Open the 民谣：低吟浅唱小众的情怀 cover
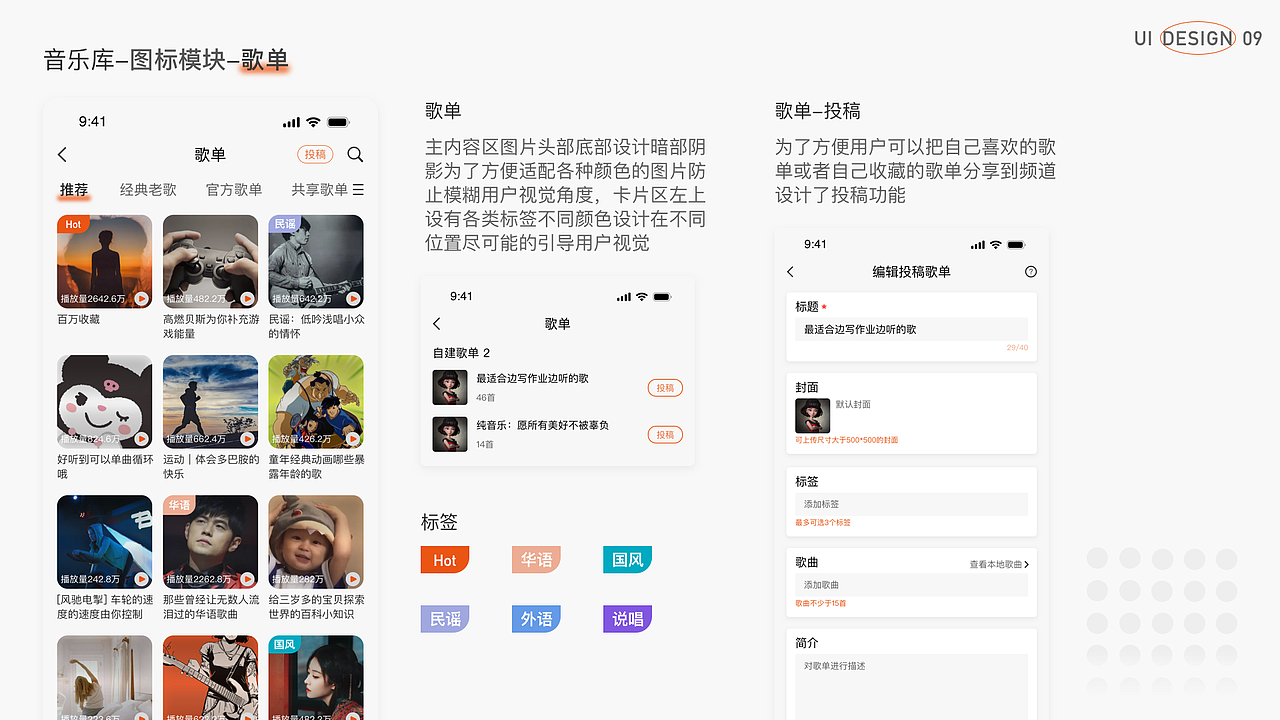Screen dimensions: 1280x720 [316, 261]
